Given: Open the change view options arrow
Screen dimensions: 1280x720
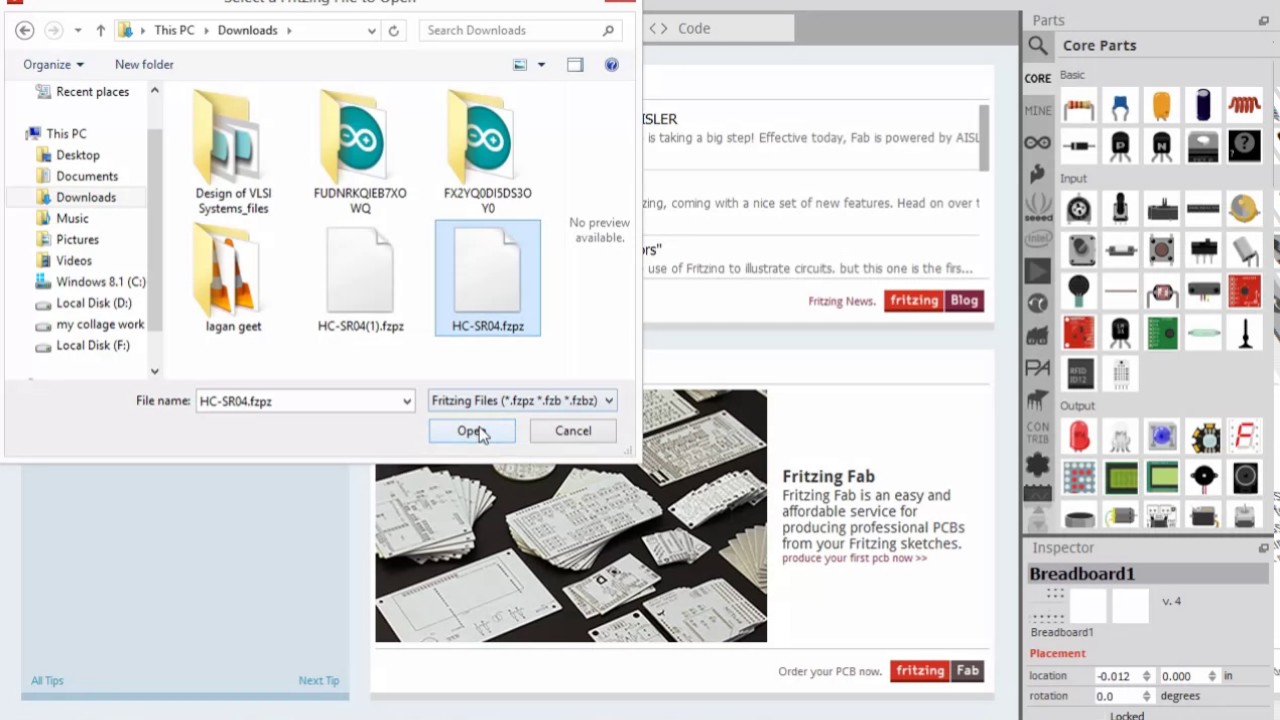Looking at the screenshot, I should (541, 65).
